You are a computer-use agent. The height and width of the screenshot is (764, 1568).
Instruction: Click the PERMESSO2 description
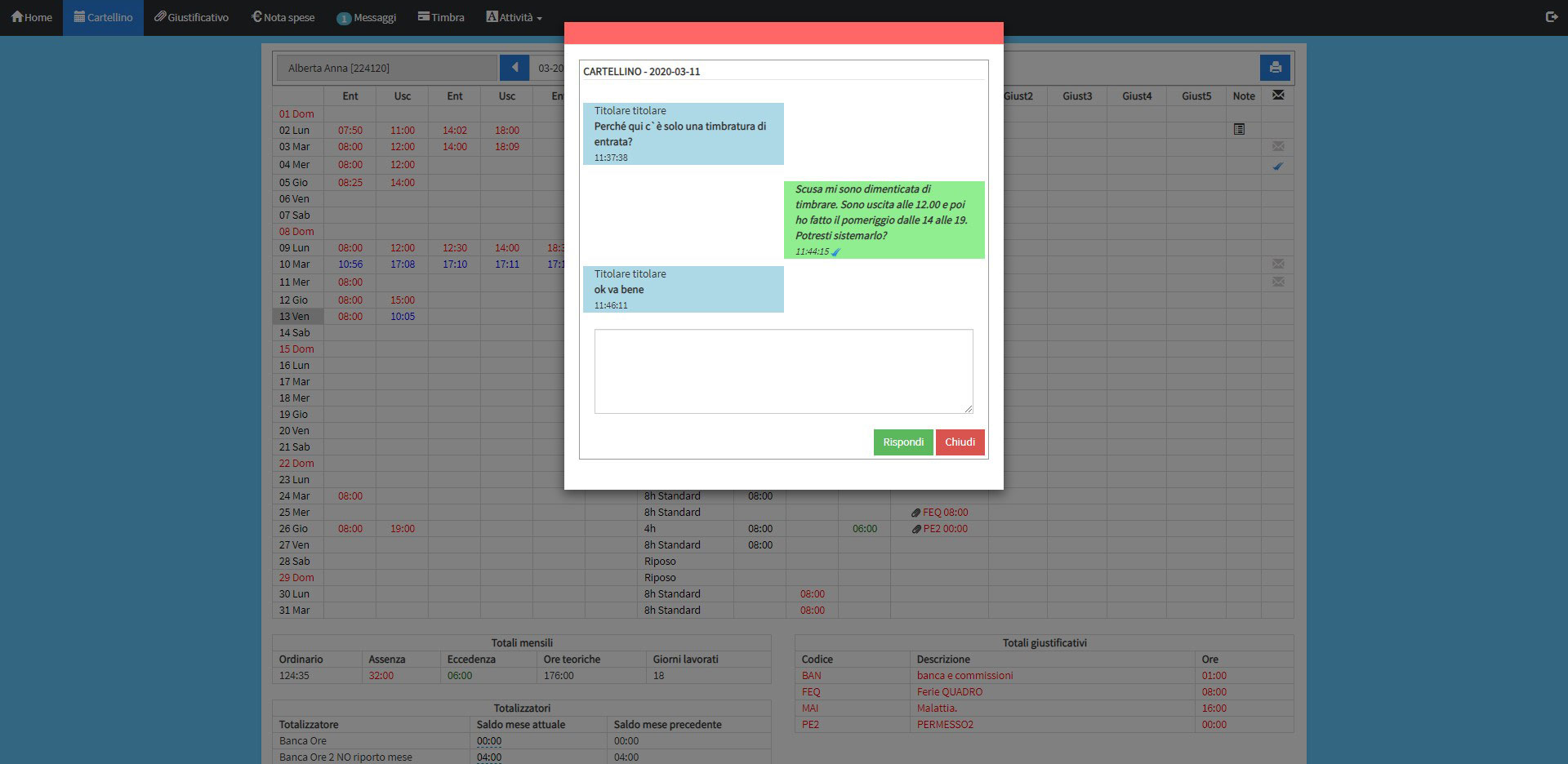click(945, 724)
